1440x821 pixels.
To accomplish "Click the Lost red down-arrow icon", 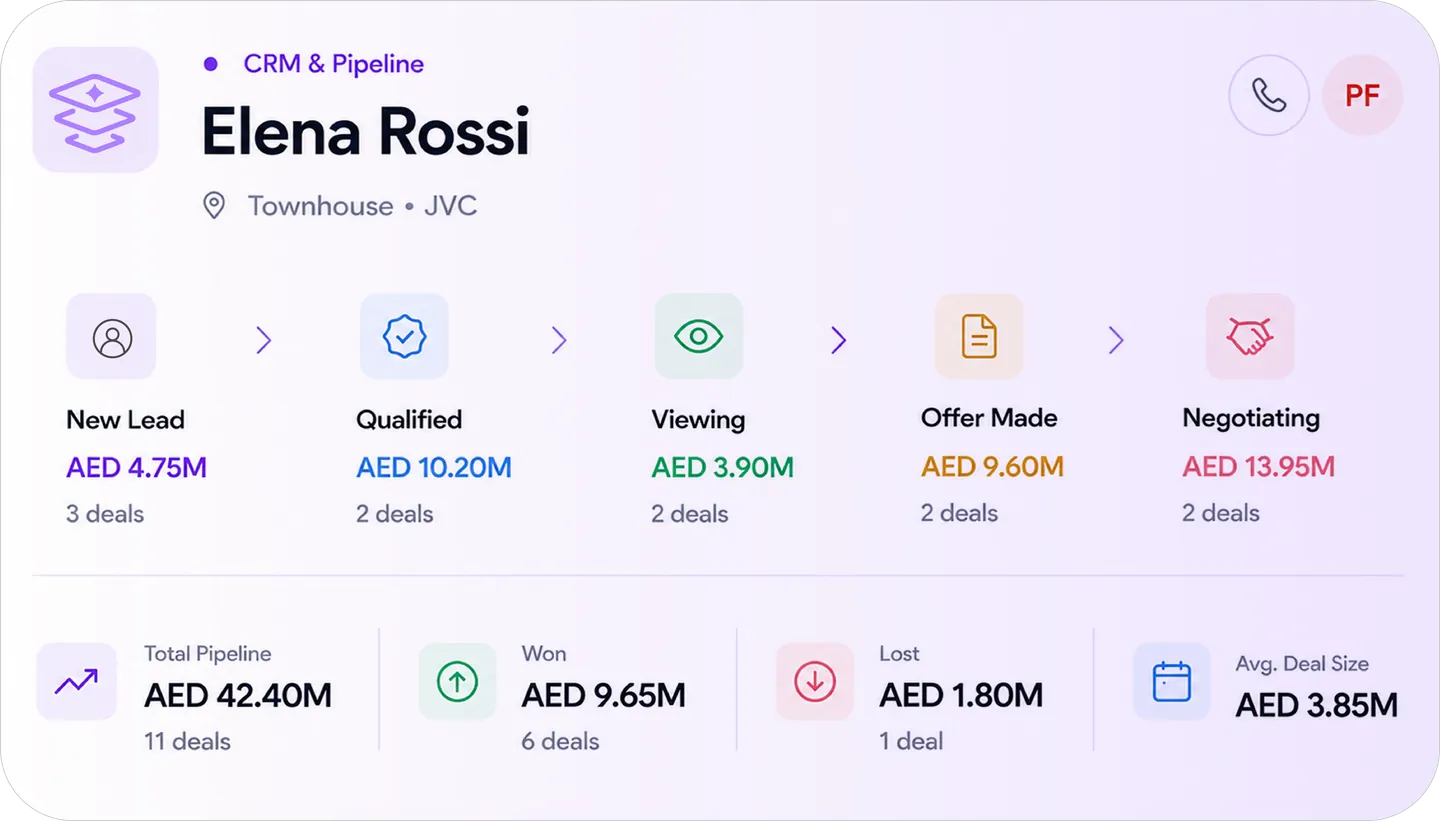I will click(815, 682).
